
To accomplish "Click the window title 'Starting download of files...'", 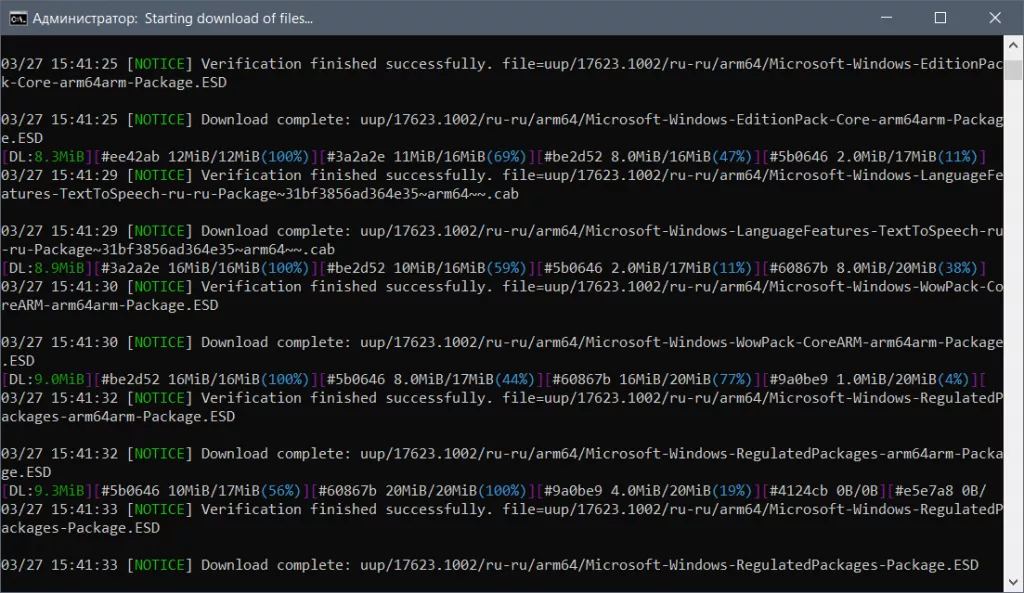I will pyautogui.click(x=229, y=18).
